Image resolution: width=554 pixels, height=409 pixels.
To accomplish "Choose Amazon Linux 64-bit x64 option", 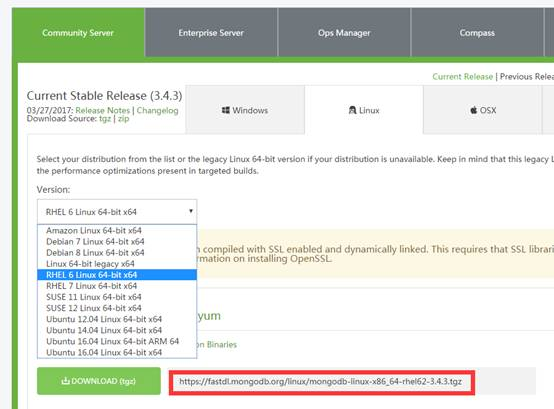I will coord(117,230).
